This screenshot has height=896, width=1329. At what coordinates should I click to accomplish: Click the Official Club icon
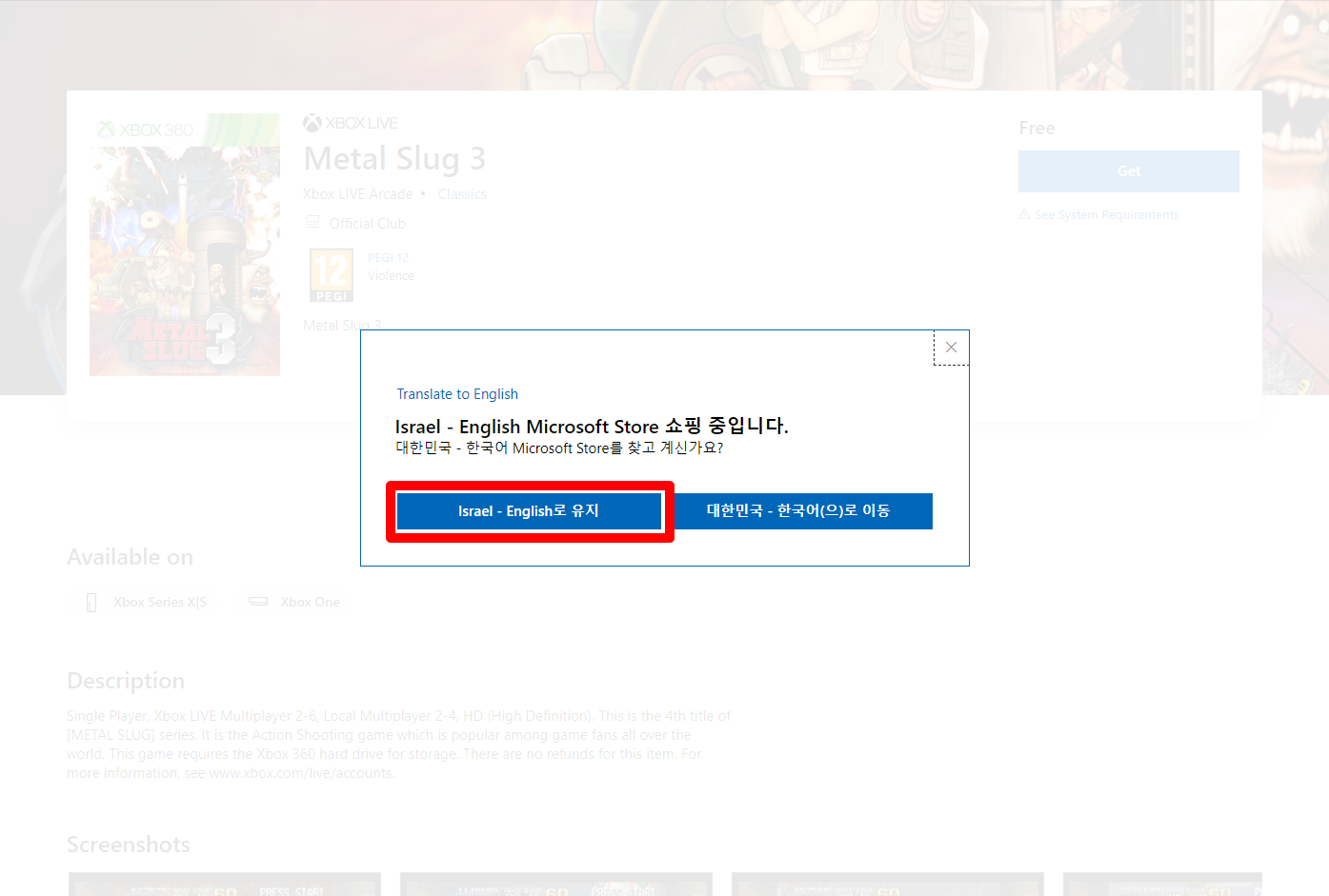(312, 223)
